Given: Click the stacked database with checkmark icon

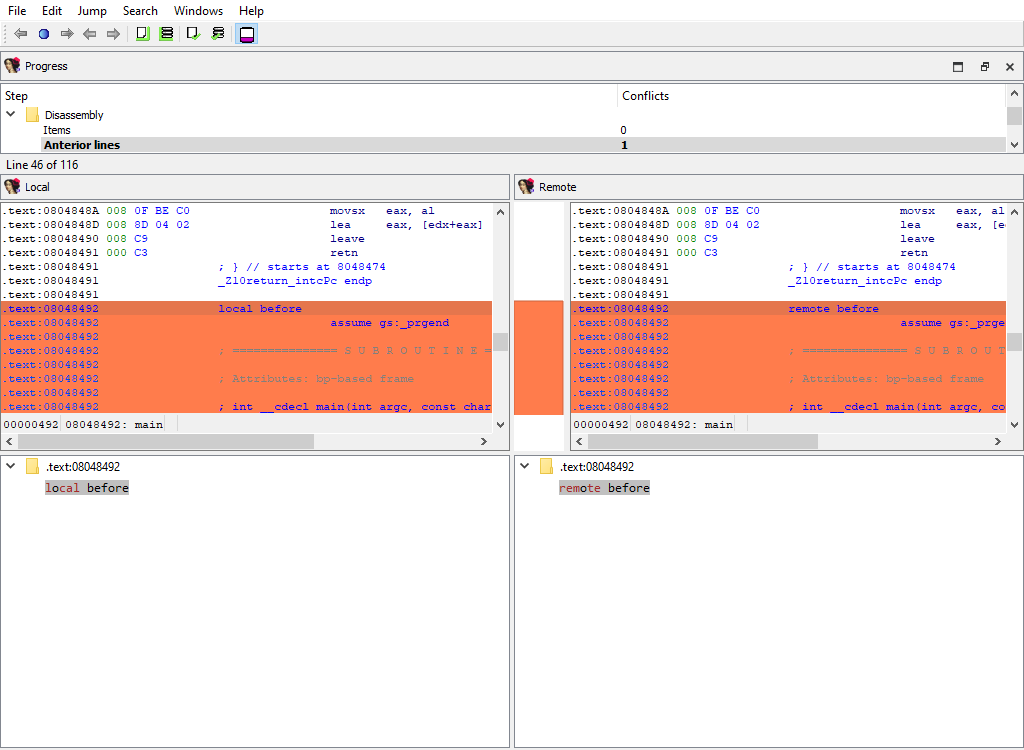Looking at the screenshot, I should point(218,34).
